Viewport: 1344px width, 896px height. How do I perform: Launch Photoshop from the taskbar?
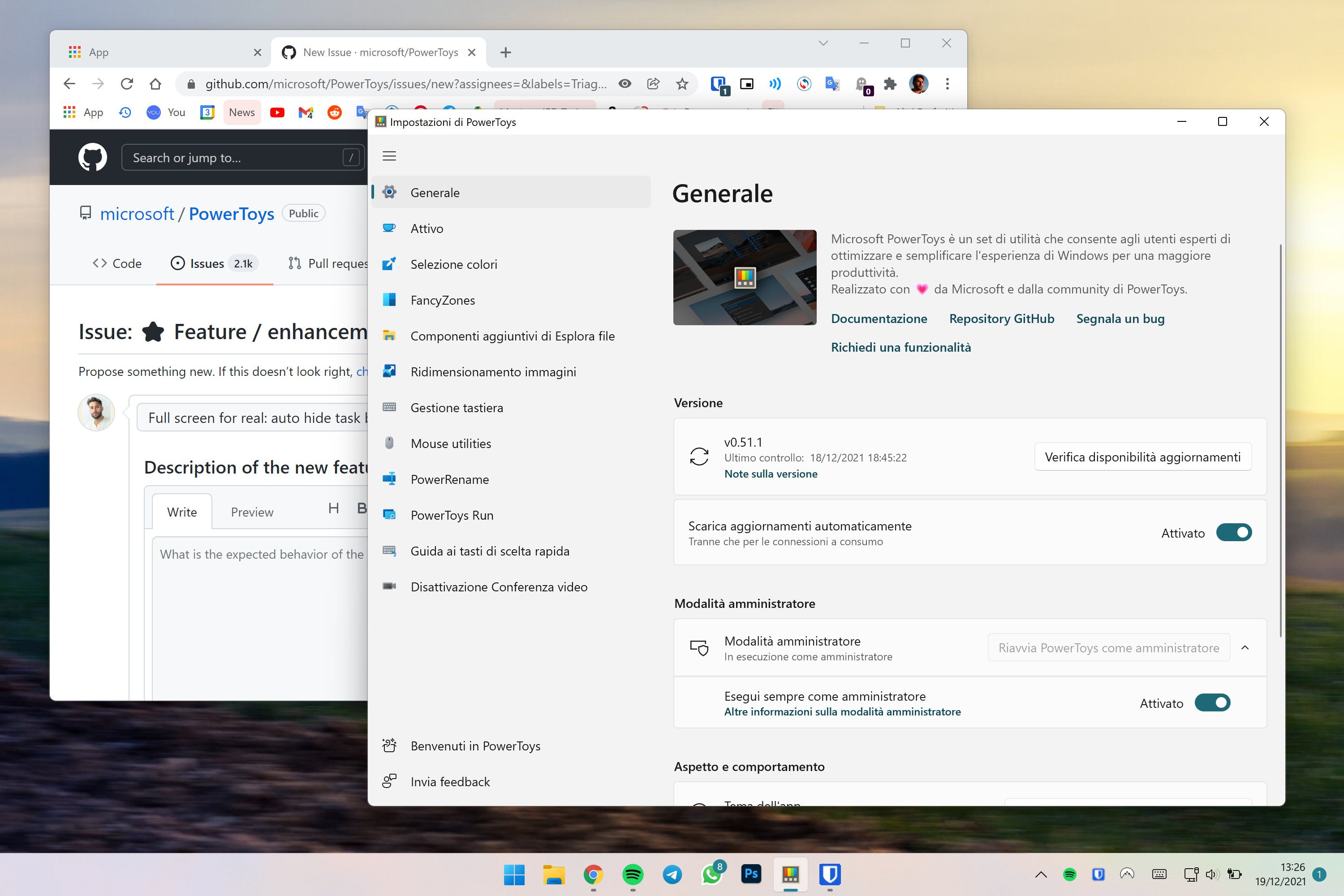point(751,875)
